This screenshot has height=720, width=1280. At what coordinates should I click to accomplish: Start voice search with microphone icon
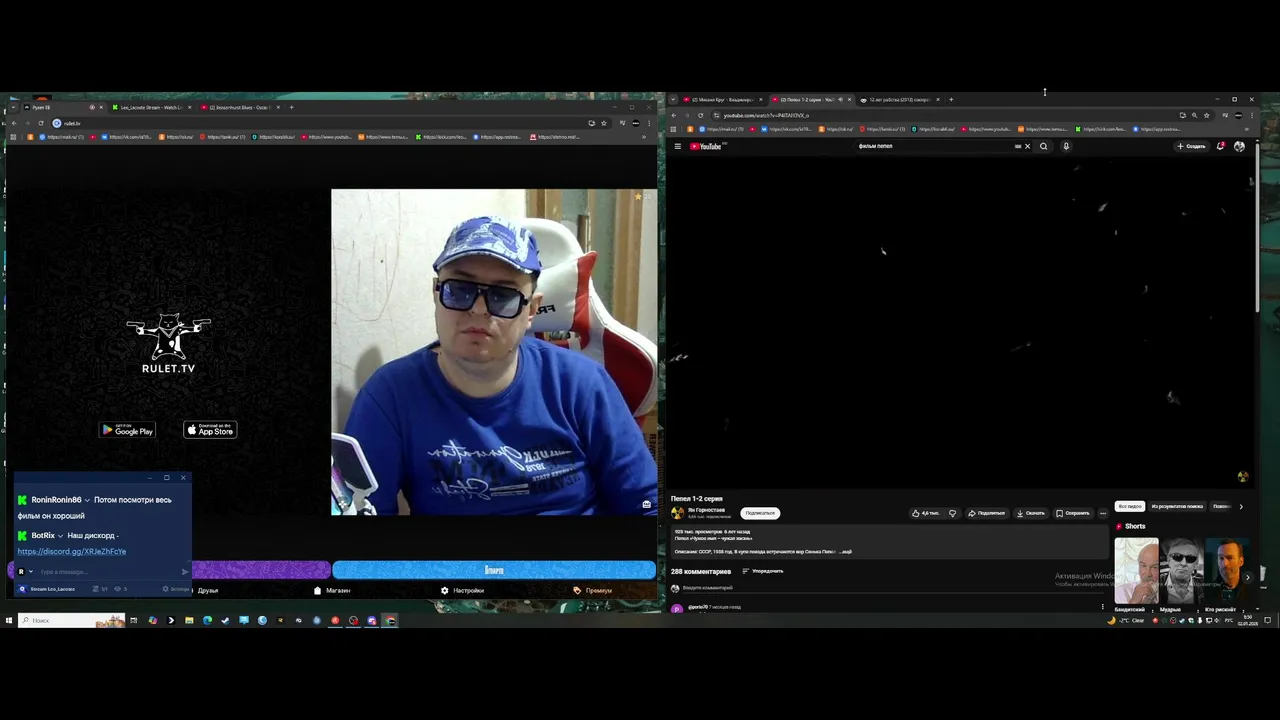click(x=1066, y=146)
